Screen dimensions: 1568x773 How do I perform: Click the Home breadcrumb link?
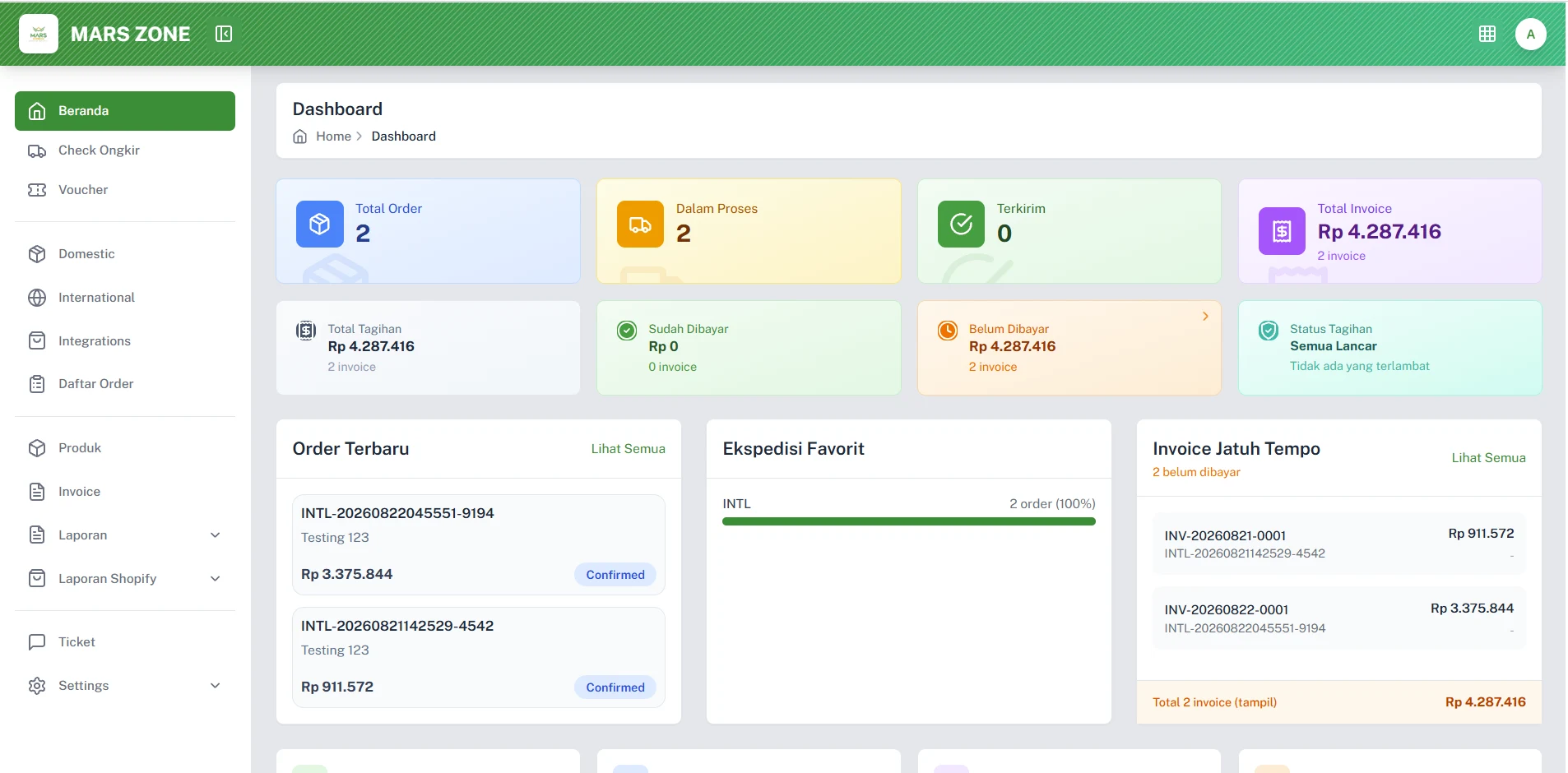(x=333, y=137)
